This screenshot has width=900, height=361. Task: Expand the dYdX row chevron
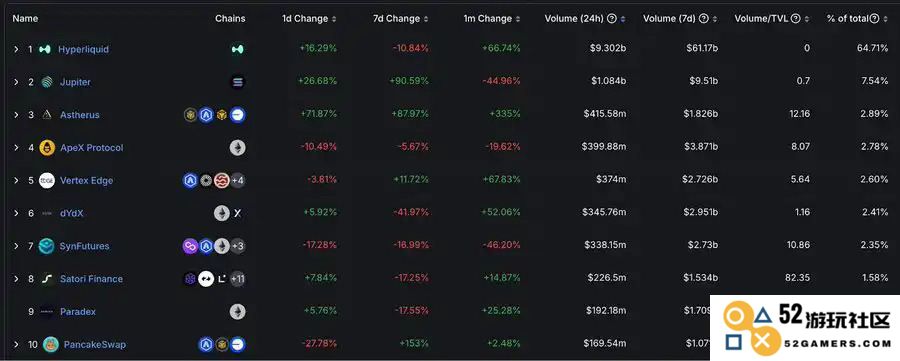tap(17, 213)
